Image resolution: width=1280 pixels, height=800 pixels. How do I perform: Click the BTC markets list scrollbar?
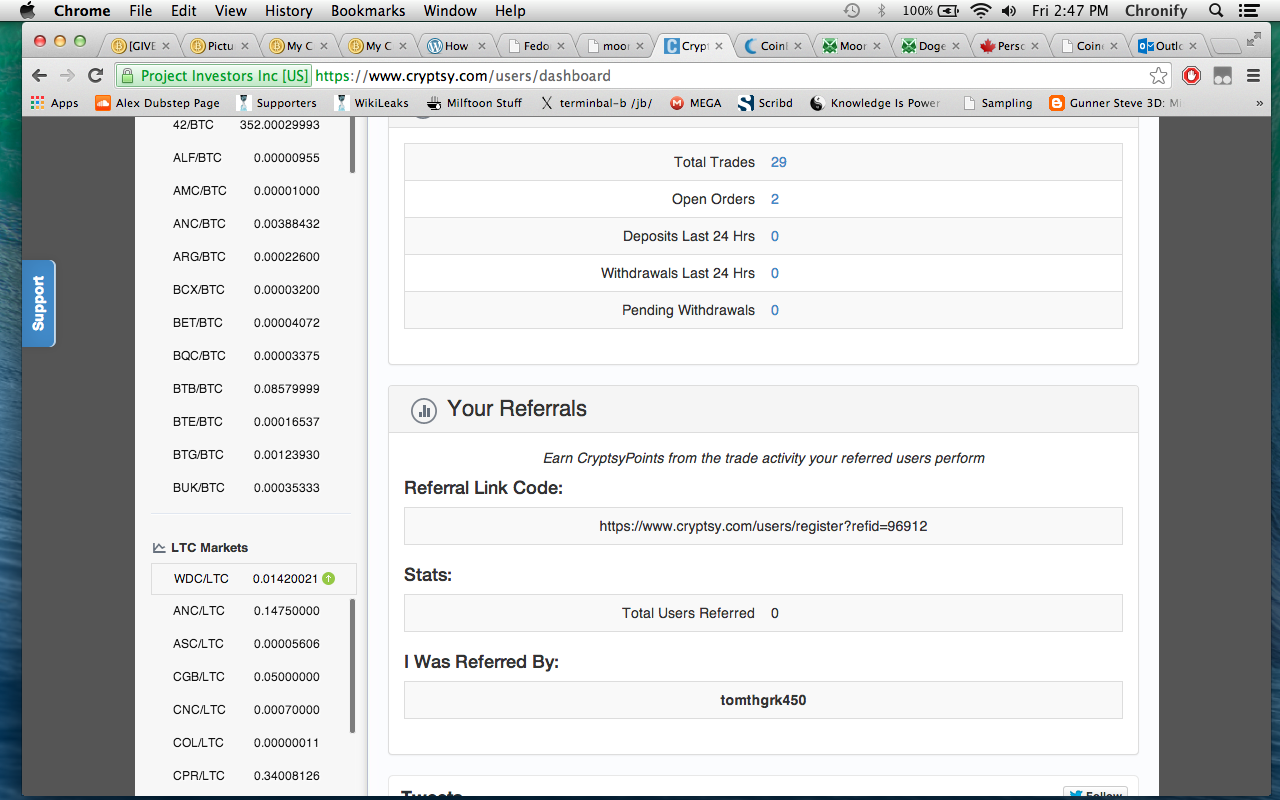coord(352,146)
